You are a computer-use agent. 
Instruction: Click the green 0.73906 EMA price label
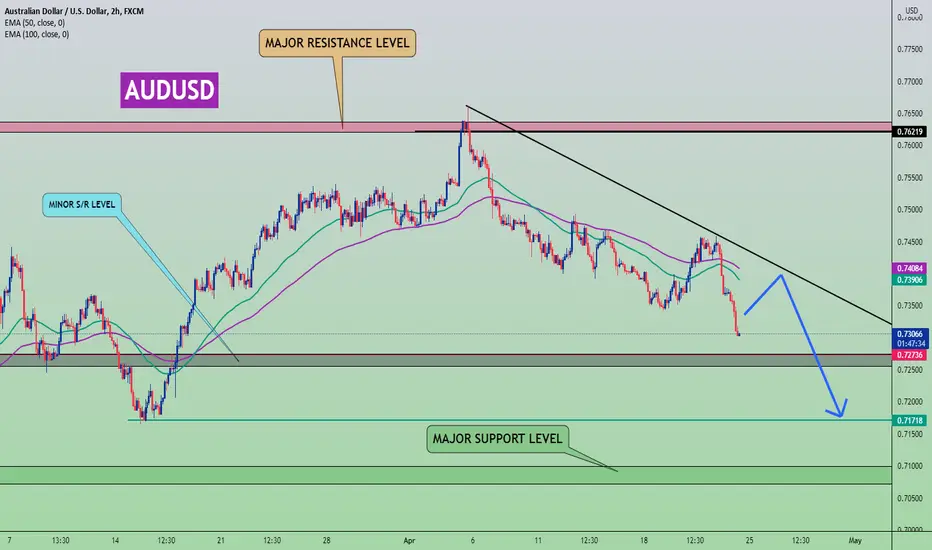pyautogui.click(x=909, y=279)
